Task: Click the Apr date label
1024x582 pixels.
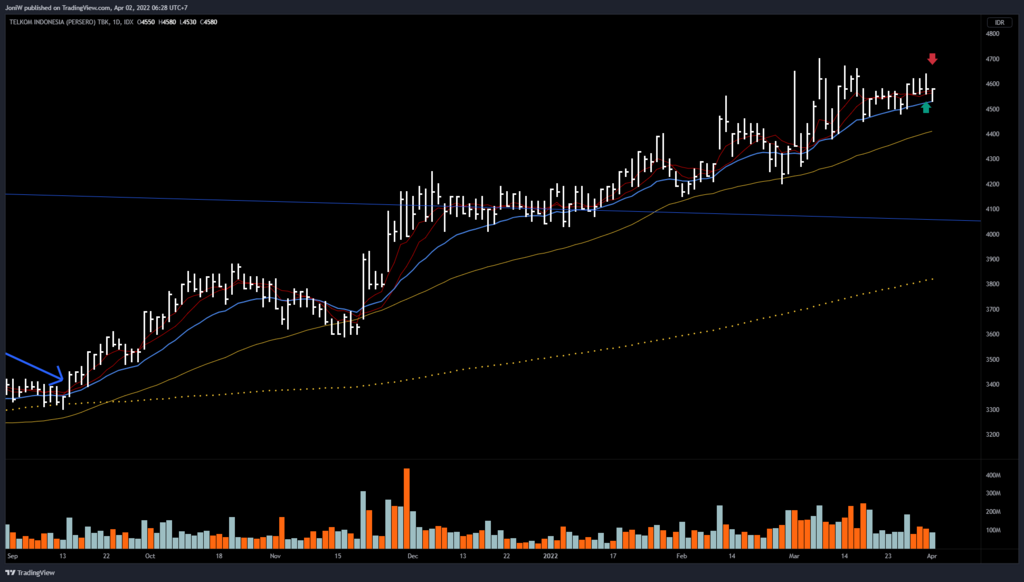Action: pyautogui.click(x=932, y=553)
